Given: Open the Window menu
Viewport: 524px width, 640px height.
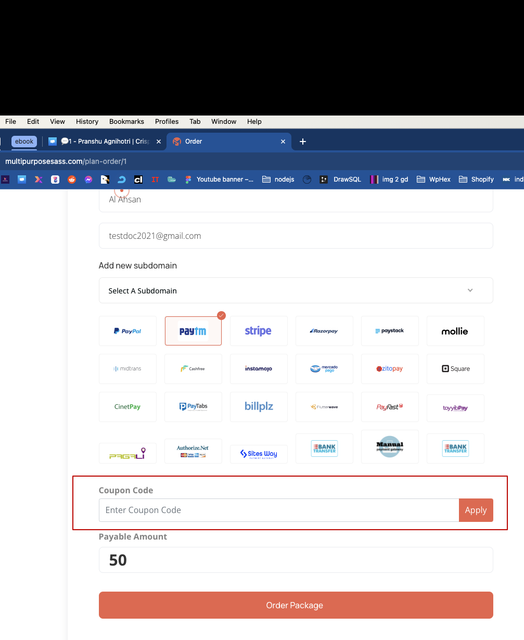Looking at the screenshot, I should pyautogui.click(x=224, y=122).
